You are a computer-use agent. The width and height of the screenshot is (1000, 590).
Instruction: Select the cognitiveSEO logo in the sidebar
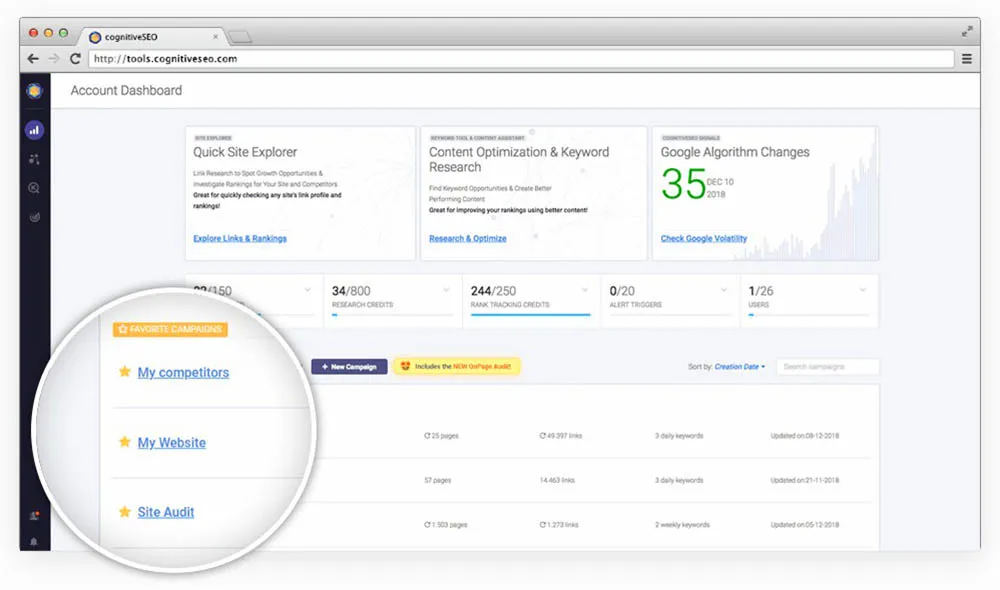(x=36, y=91)
